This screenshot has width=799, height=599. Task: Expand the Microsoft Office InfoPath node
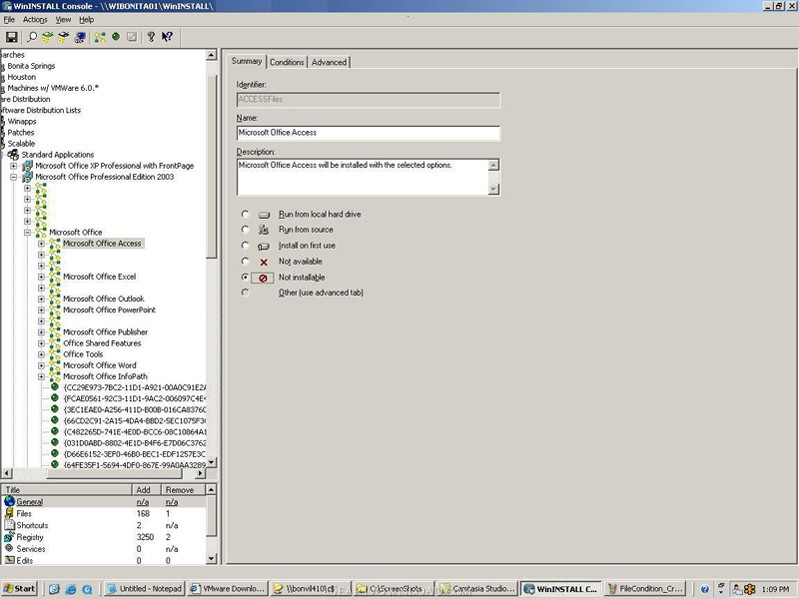click(x=41, y=377)
